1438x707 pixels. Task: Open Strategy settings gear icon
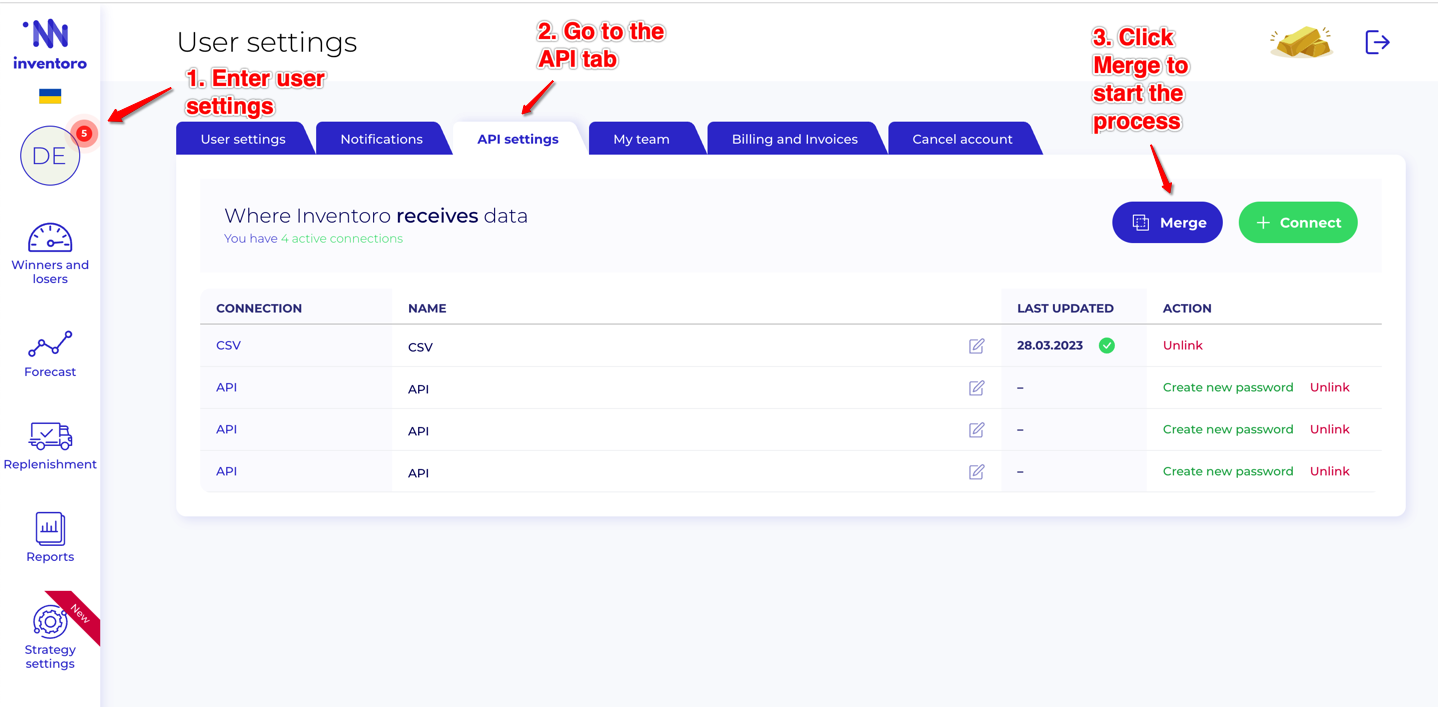coord(50,622)
